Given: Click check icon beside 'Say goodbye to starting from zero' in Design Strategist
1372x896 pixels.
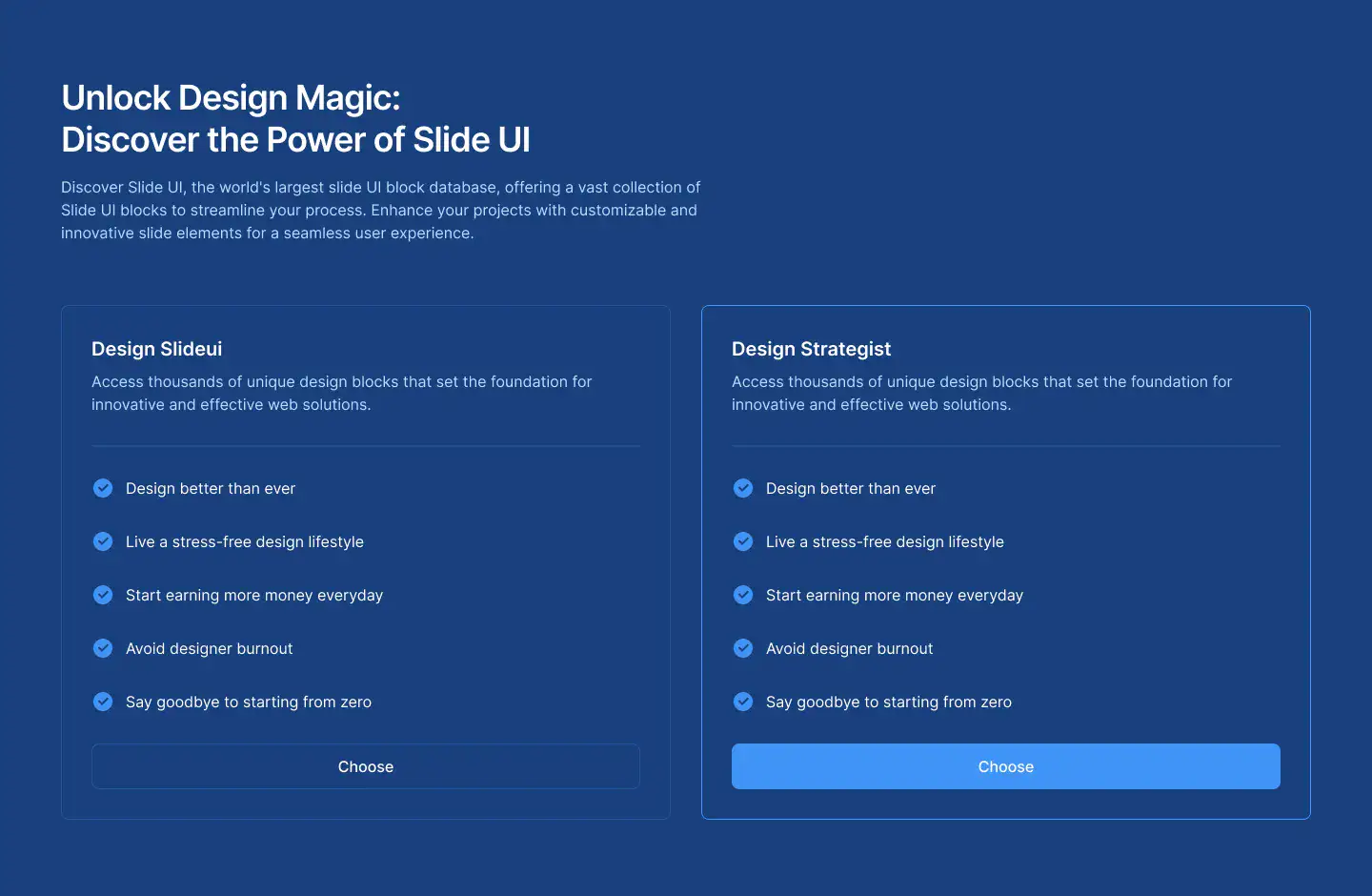Looking at the screenshot, I should click(x=743, y=702).
